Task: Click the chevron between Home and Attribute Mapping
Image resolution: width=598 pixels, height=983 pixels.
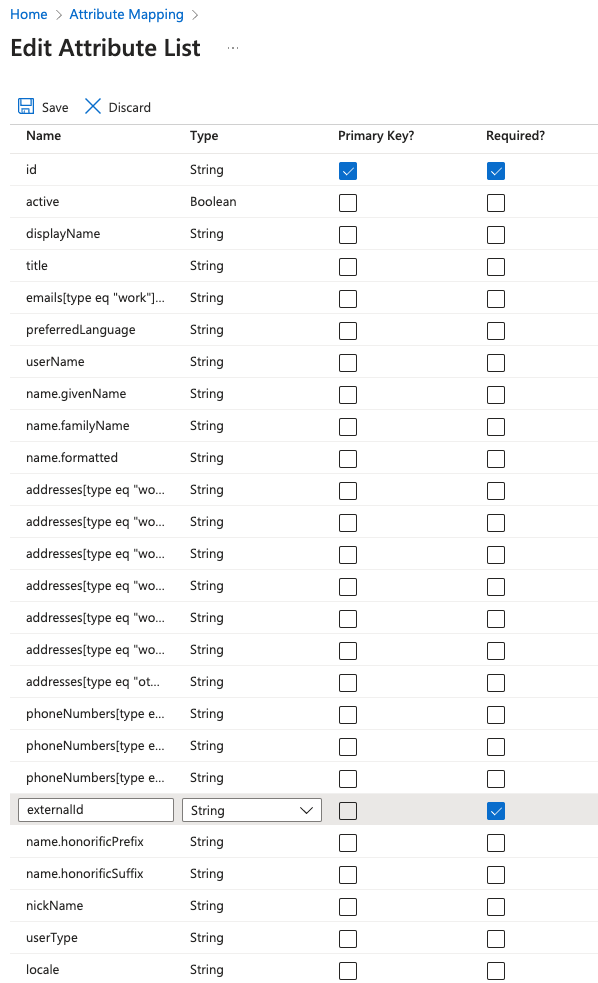Action: (x=55, y=14)
